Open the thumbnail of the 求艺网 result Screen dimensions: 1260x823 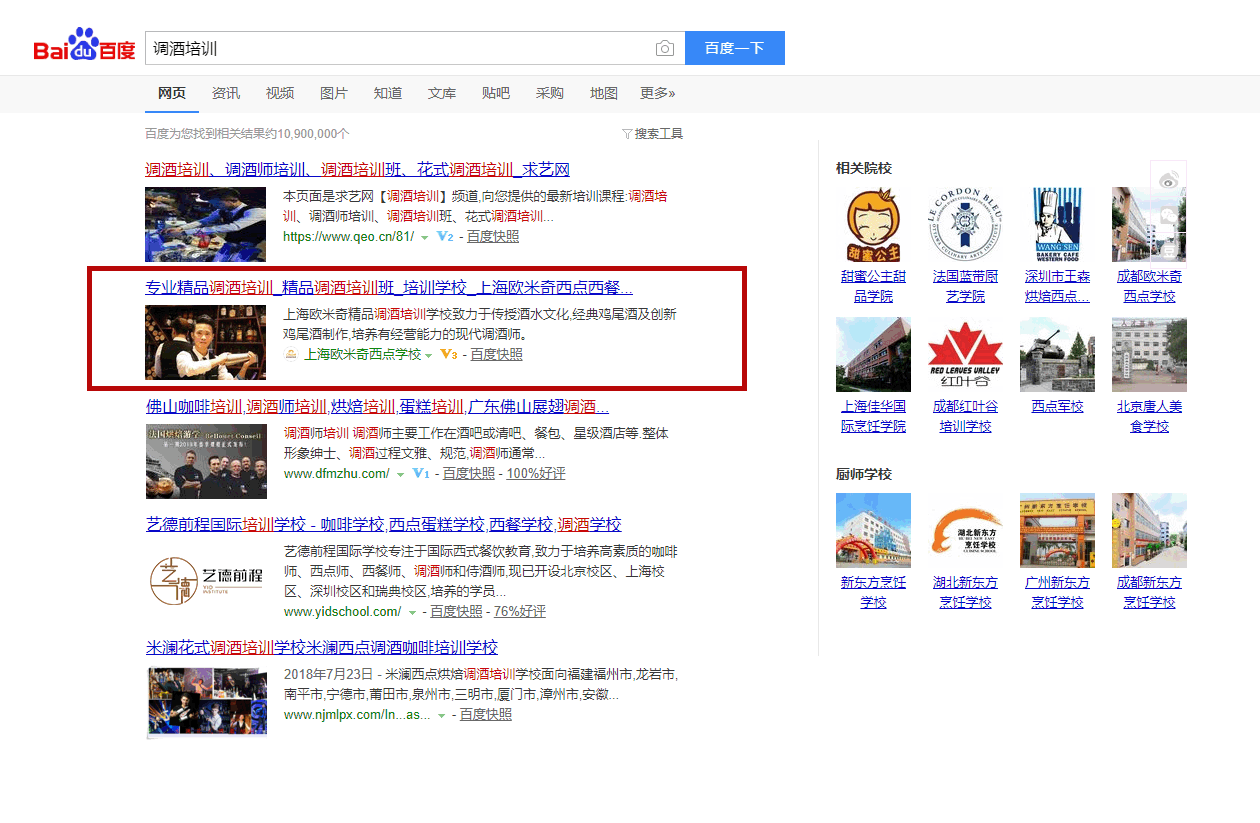point(206,224)
